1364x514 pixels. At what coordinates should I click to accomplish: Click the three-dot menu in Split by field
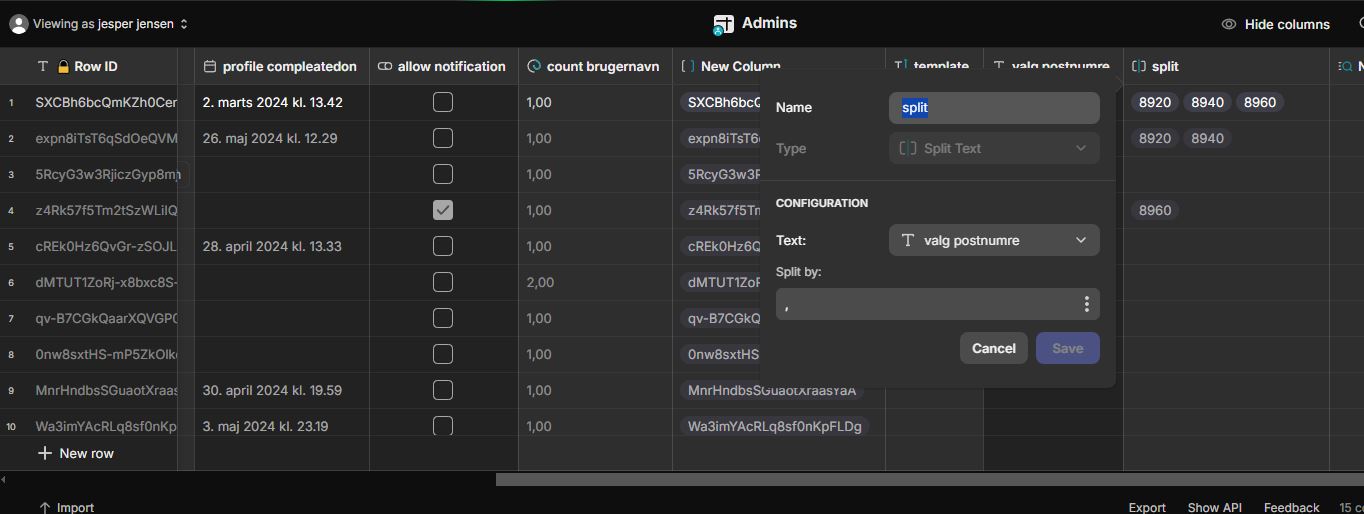[x=1086, y=304]
